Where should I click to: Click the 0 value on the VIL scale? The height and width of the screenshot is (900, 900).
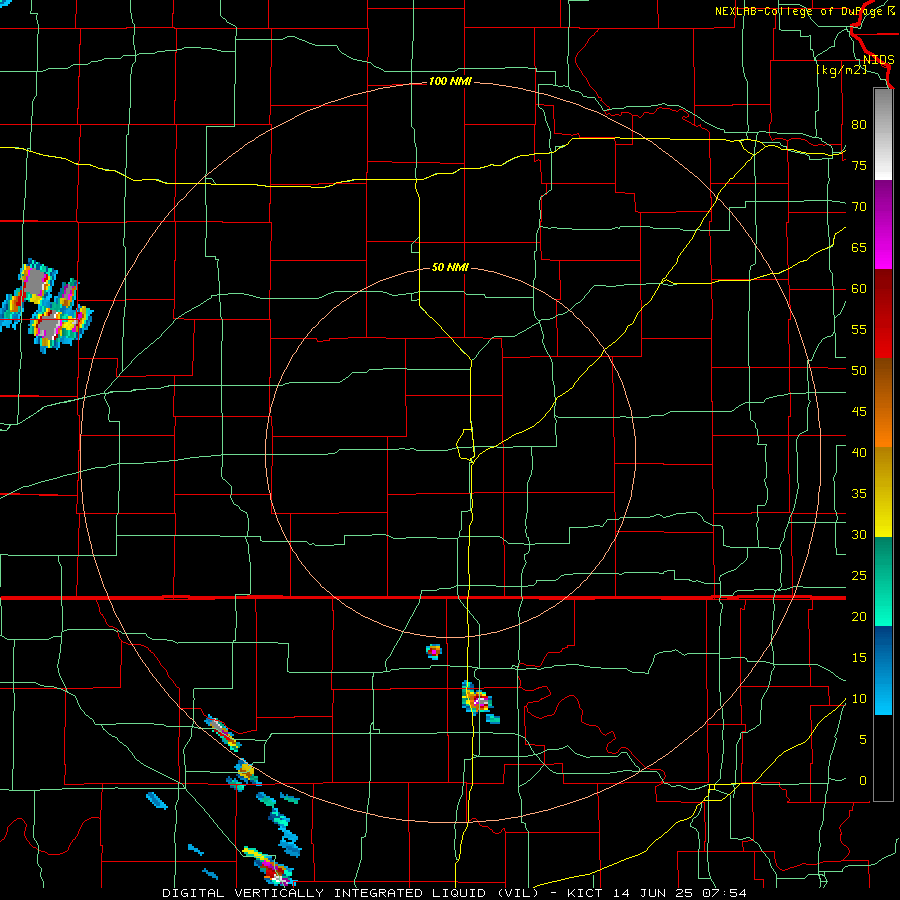click(x=863, y=781)
